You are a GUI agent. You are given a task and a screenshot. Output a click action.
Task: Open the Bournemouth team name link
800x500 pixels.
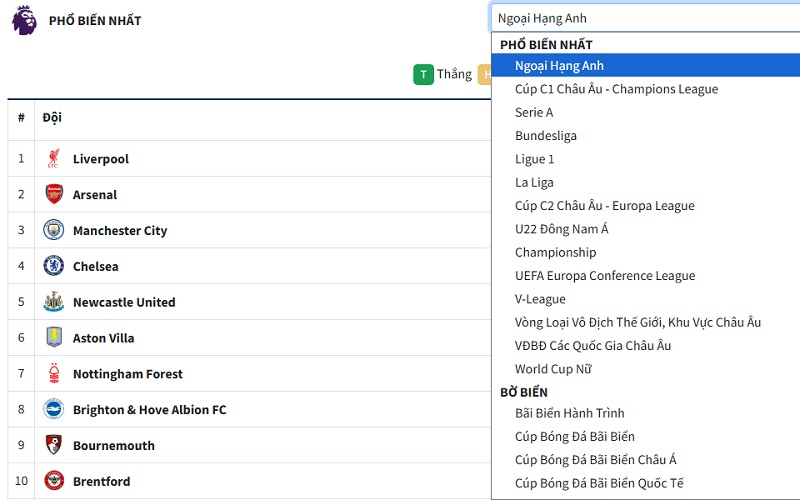114,445
